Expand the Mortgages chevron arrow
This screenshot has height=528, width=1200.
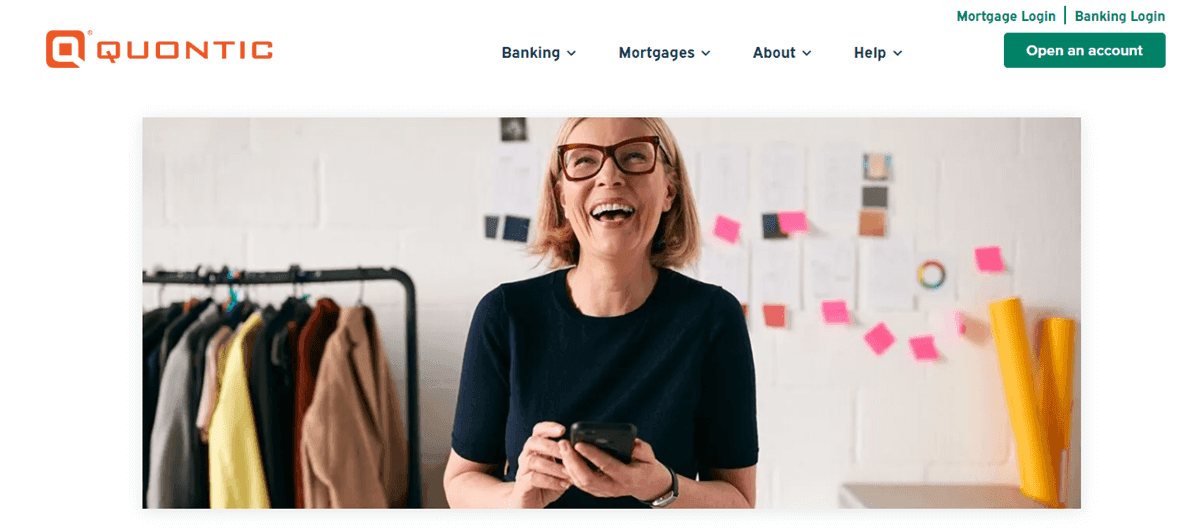pos(705,53)
